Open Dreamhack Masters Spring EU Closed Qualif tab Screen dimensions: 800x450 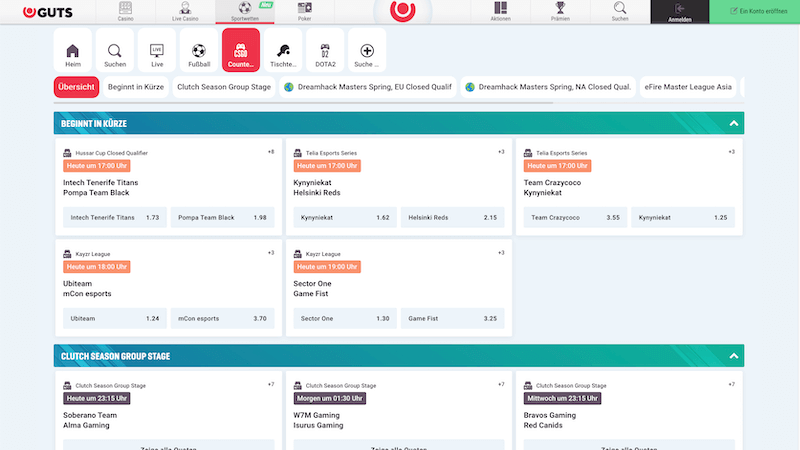(368, 87)
